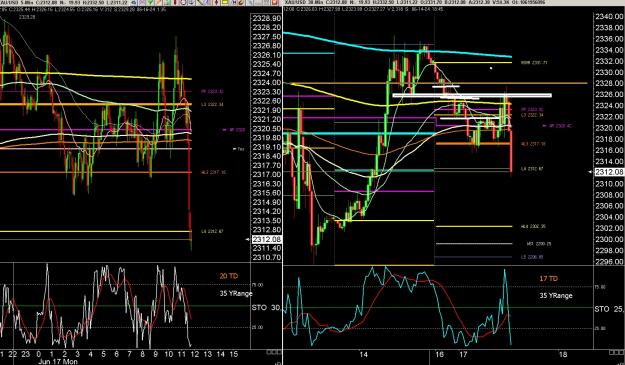Click the 2340.00 price axis label
625x365 pixels.
(x=609, y=17)
